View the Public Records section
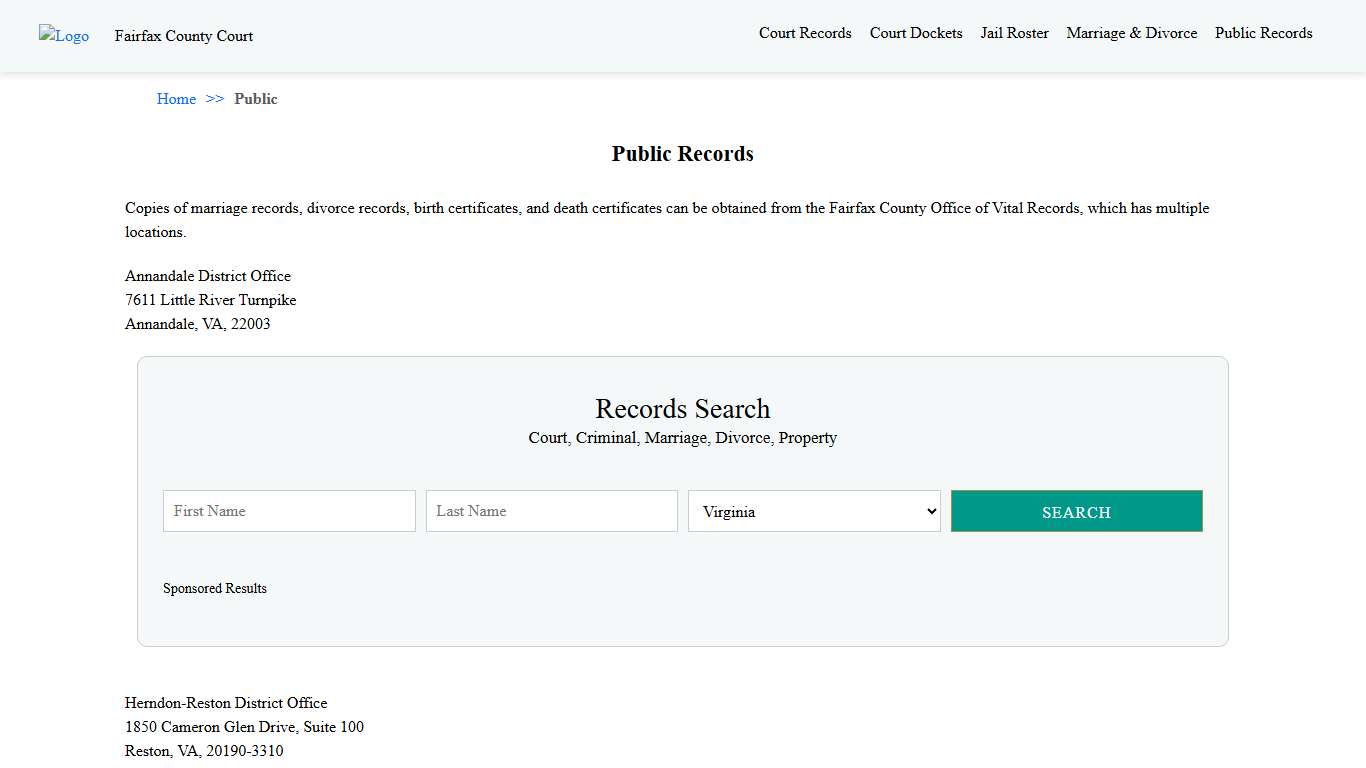 click(x=1263, y=33)
